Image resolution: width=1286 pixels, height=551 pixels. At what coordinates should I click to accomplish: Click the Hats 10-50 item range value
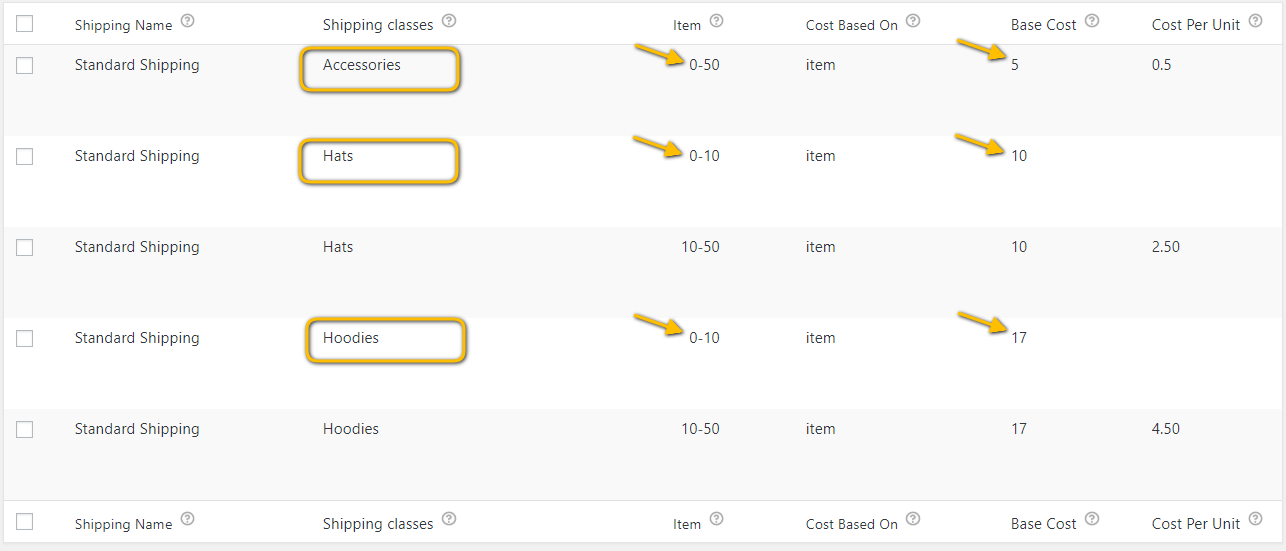[700, 247]
